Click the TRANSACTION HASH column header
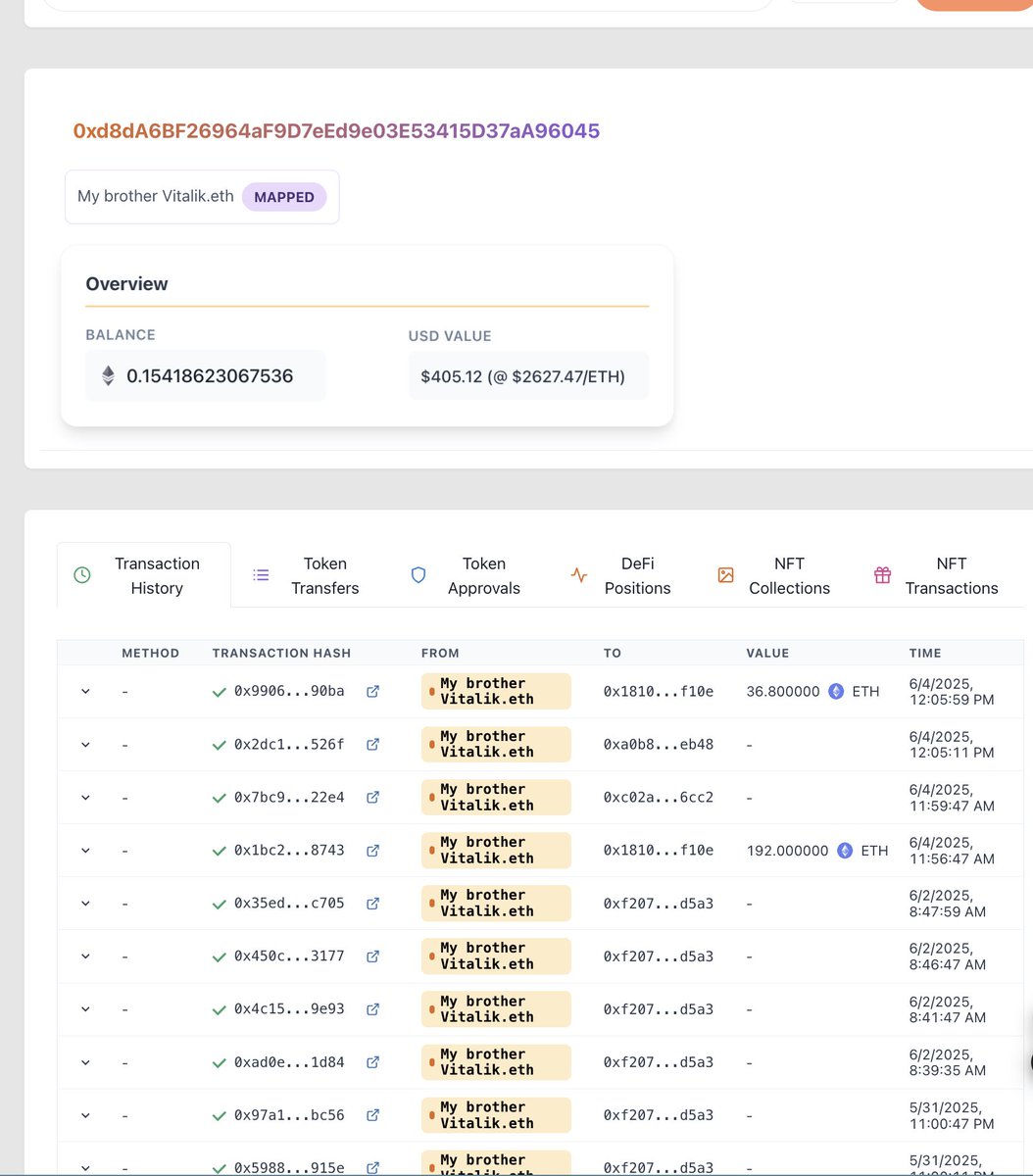The image size is (1033, 1176). click(x=281, y=653)
